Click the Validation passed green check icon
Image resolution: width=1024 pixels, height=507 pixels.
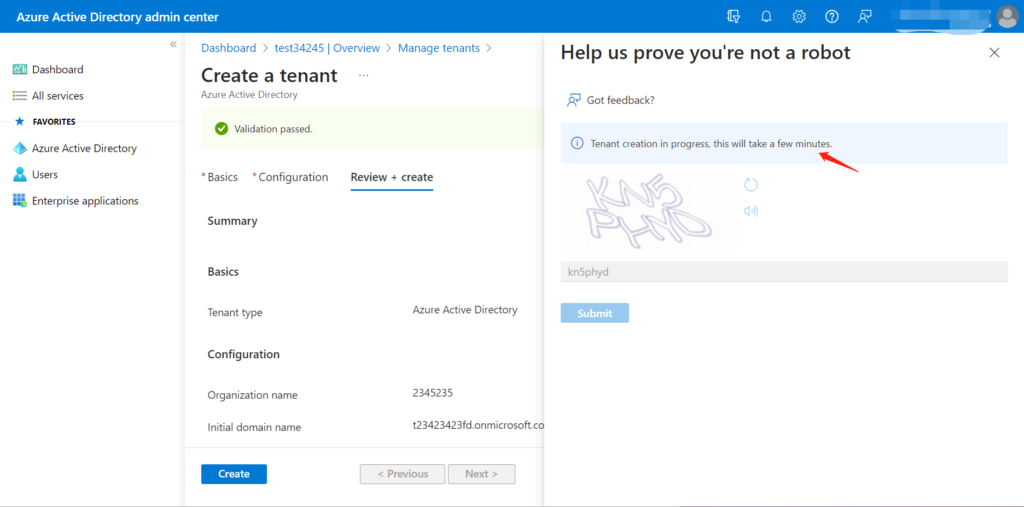(221, 129)
